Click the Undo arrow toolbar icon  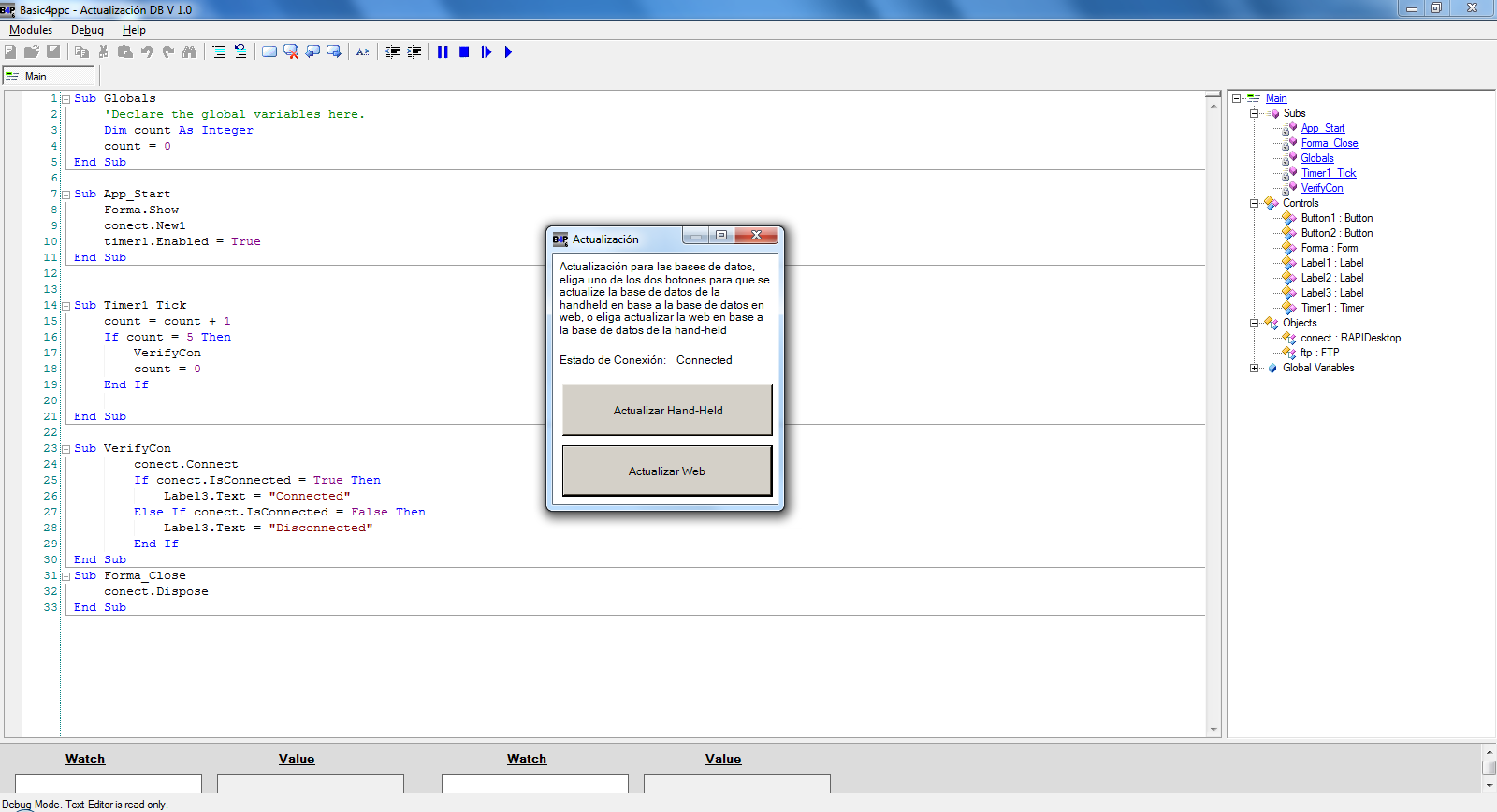point(147,52)
